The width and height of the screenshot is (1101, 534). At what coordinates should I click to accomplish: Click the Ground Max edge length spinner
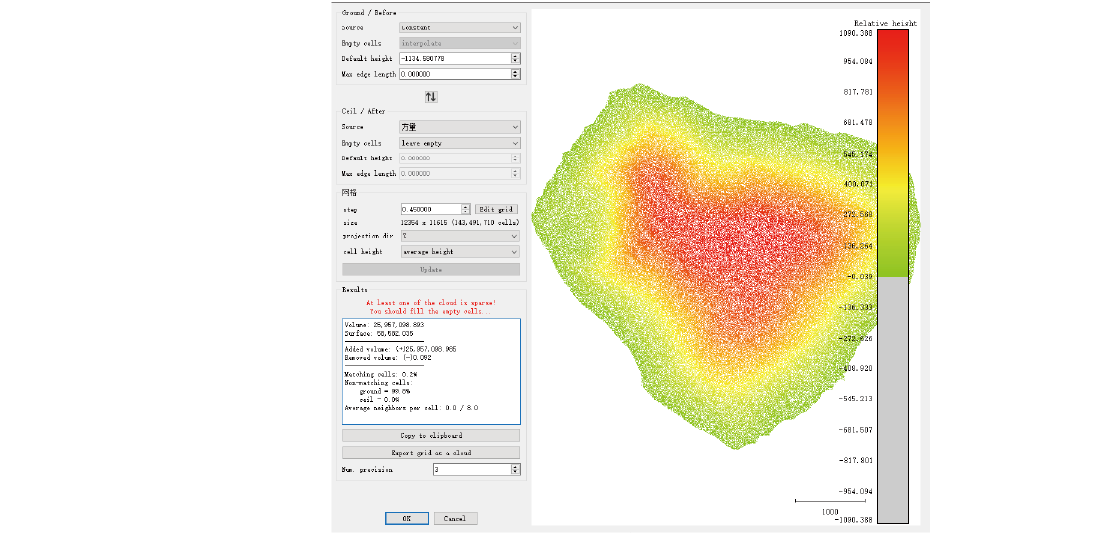[x=516, y=74]
